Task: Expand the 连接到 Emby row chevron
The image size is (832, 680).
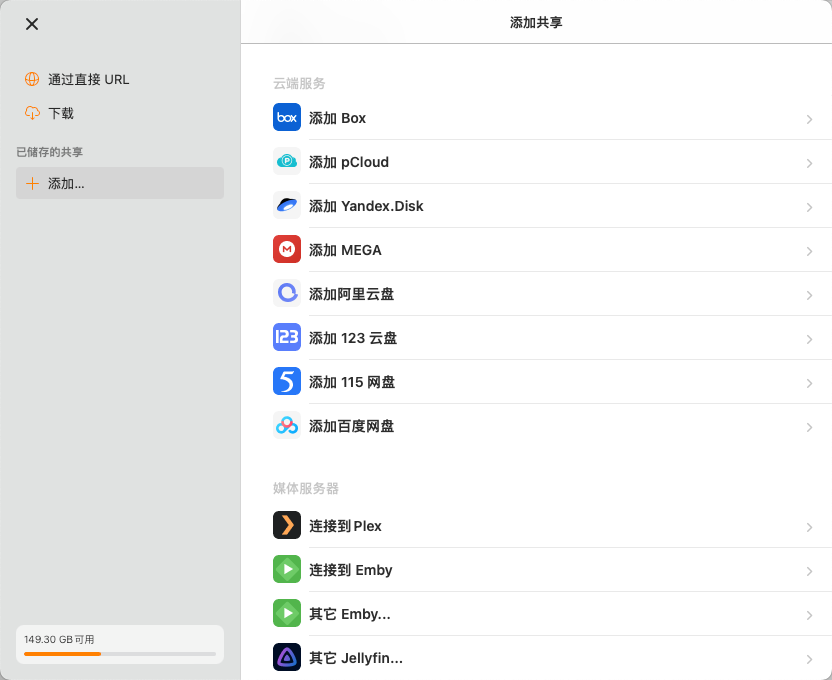Action: (x=809, y=571)
